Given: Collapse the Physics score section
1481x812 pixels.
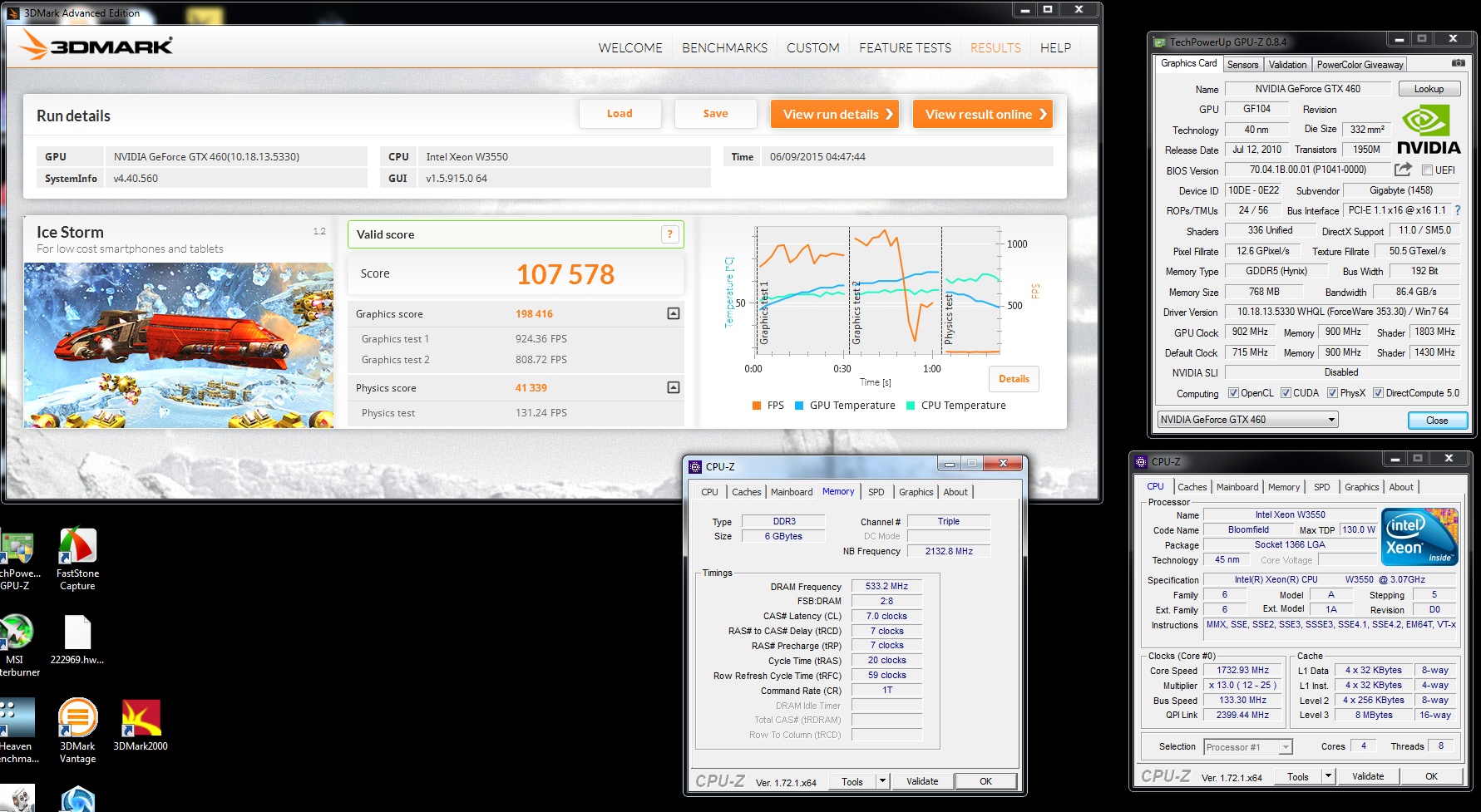Looking at the screenshot, I should point(674,387).
